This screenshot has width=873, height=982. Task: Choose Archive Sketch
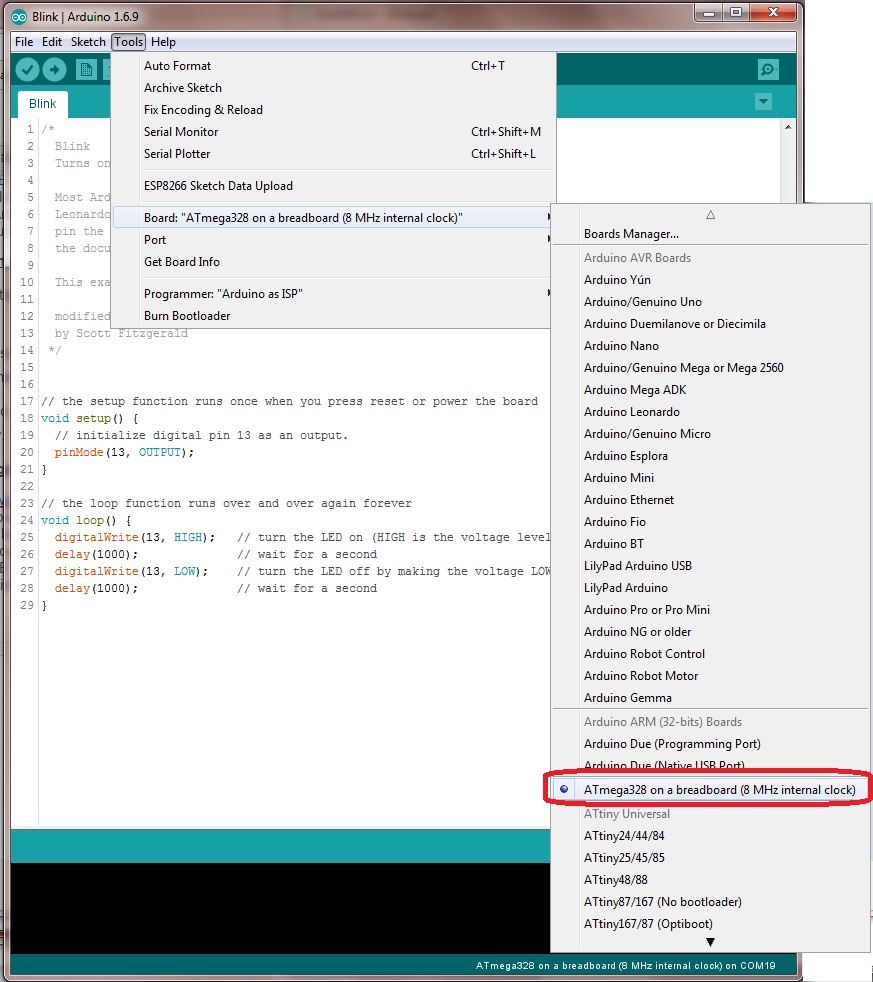coord(333,88)
